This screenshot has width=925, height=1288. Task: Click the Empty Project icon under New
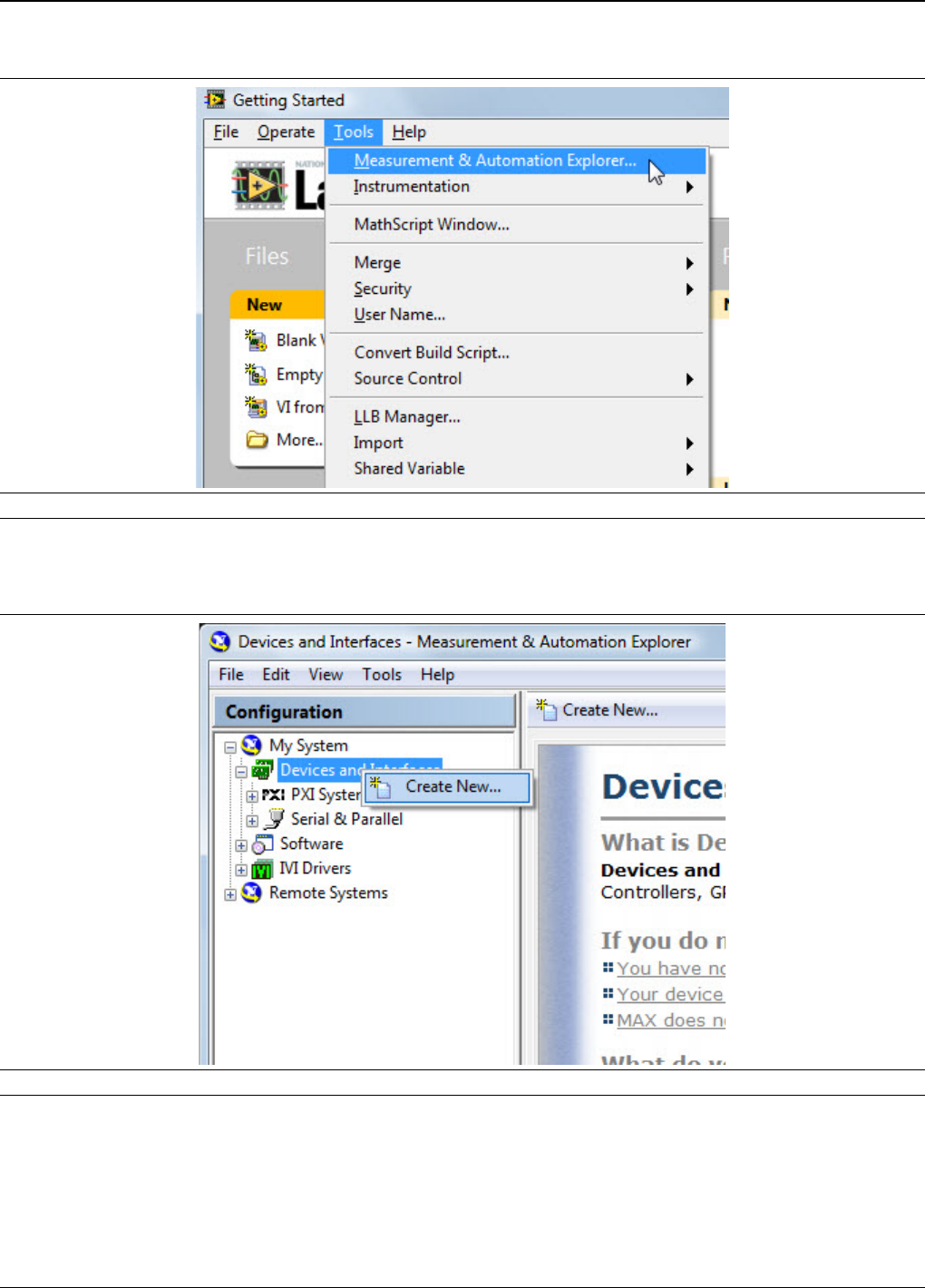[256, 374]
